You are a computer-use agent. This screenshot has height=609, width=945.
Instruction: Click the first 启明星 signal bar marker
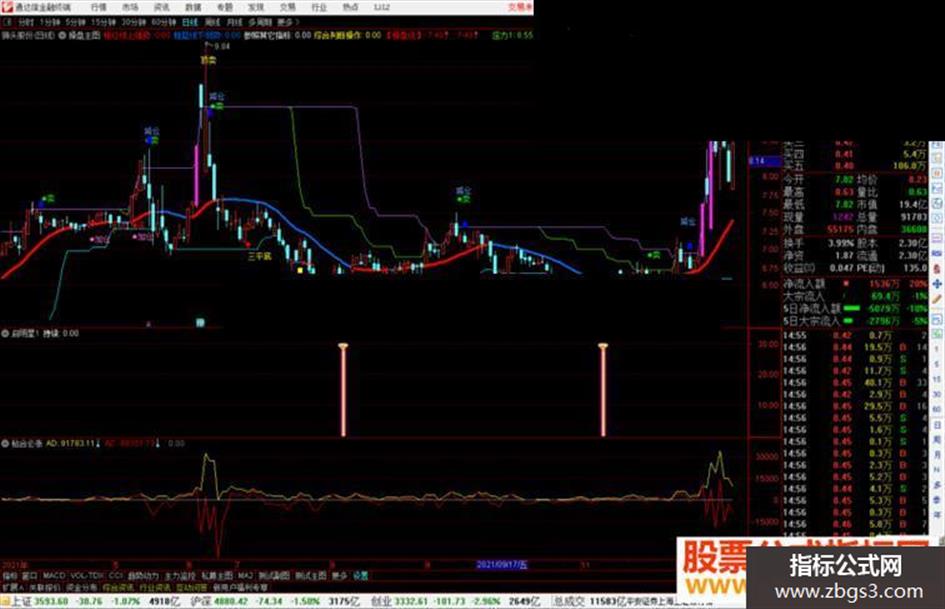pyautogui.click(x=343, y=390)
